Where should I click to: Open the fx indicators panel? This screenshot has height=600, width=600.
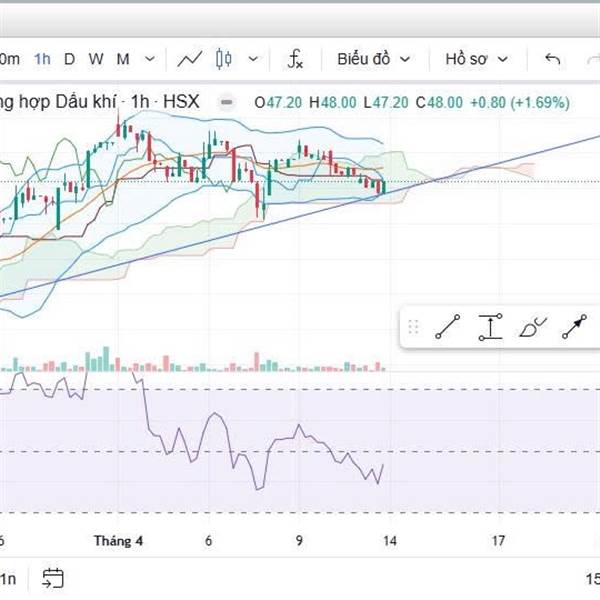click(x=295, y=59)
